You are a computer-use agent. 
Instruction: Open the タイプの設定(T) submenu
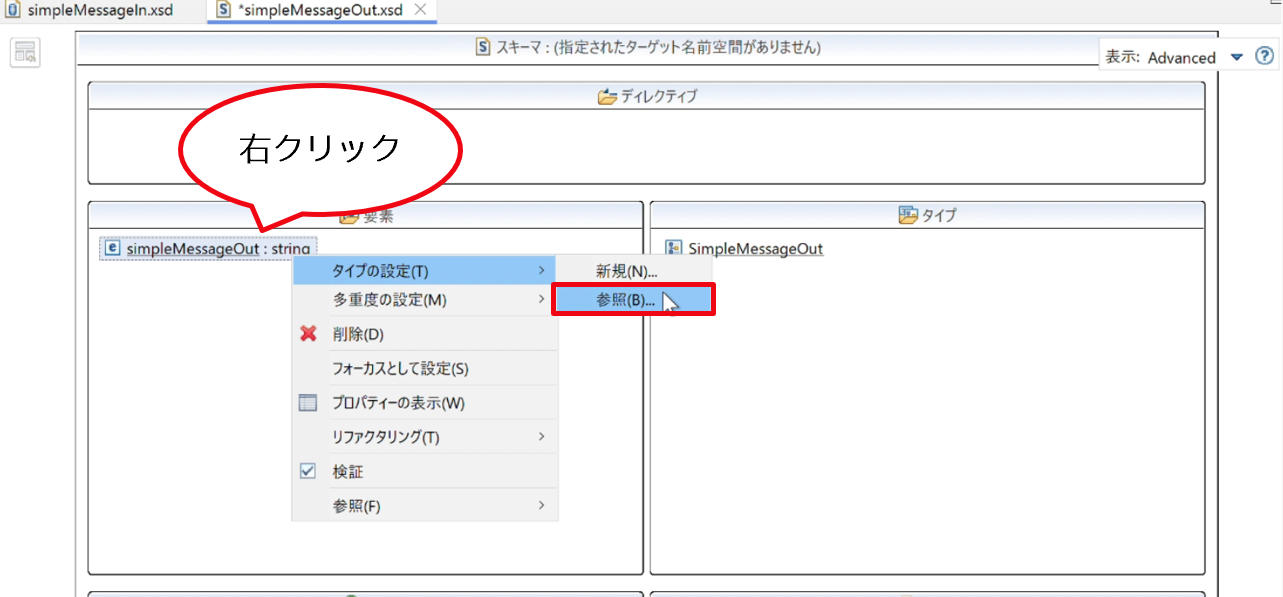[424, 271]
